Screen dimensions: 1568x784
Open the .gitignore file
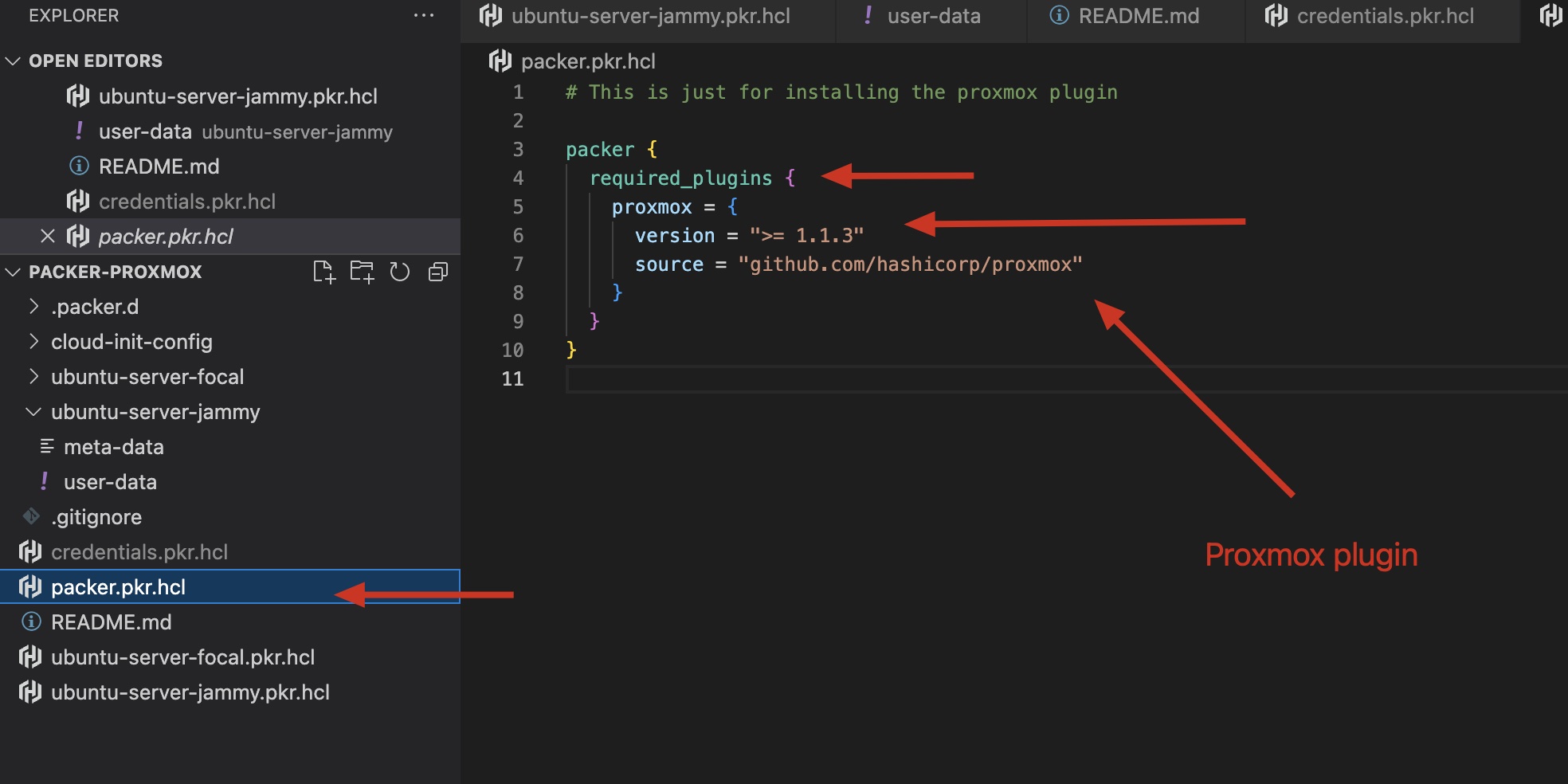click(x=230, y=517)
